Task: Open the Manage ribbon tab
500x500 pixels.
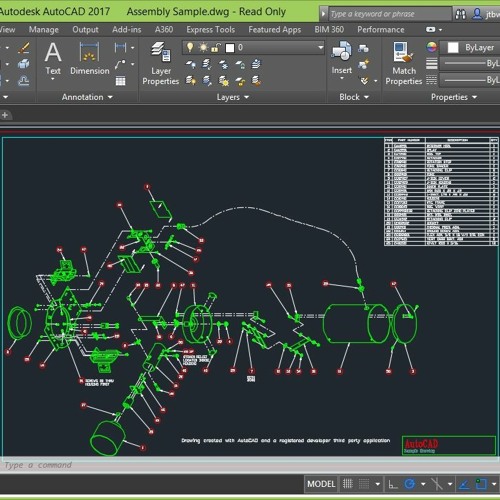Action: pos(43,30)
